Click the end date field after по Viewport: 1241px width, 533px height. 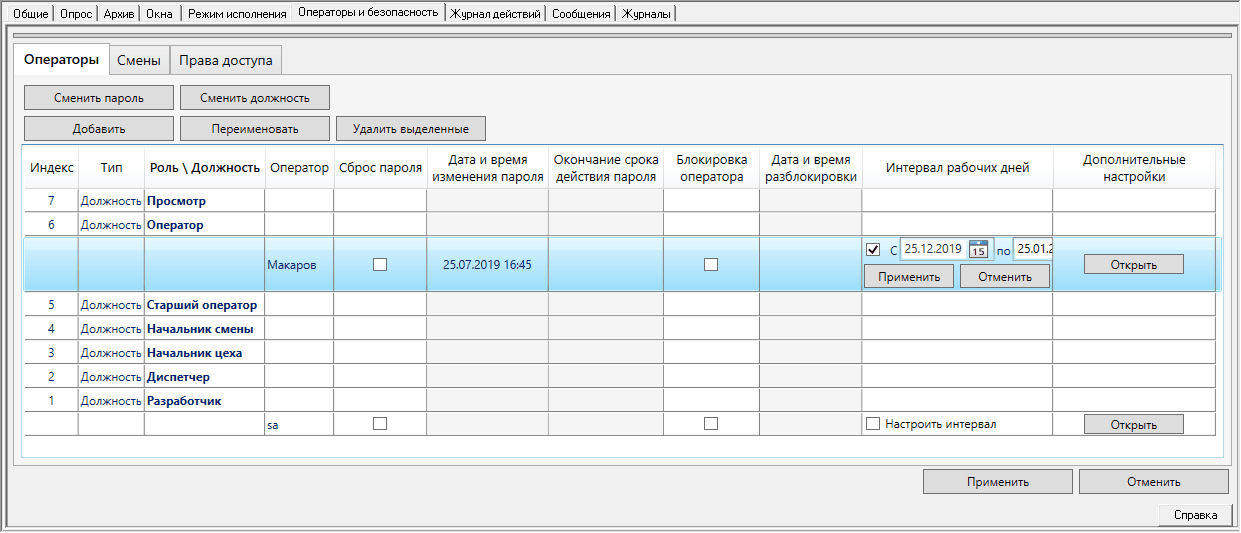click(x=1033, y=249)
